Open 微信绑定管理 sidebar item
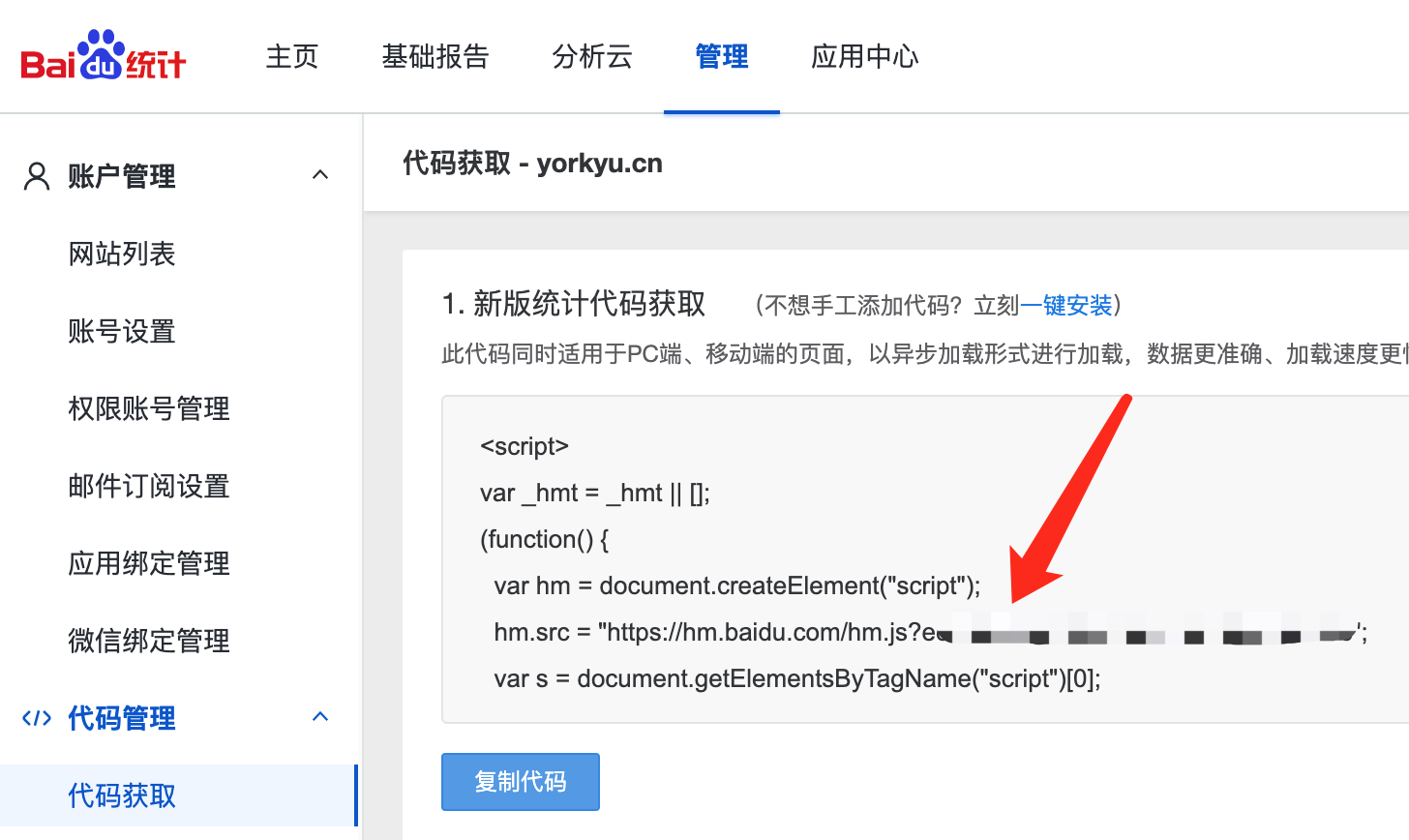This screenshot has width=1409, height=840. [x=149, y=641]
